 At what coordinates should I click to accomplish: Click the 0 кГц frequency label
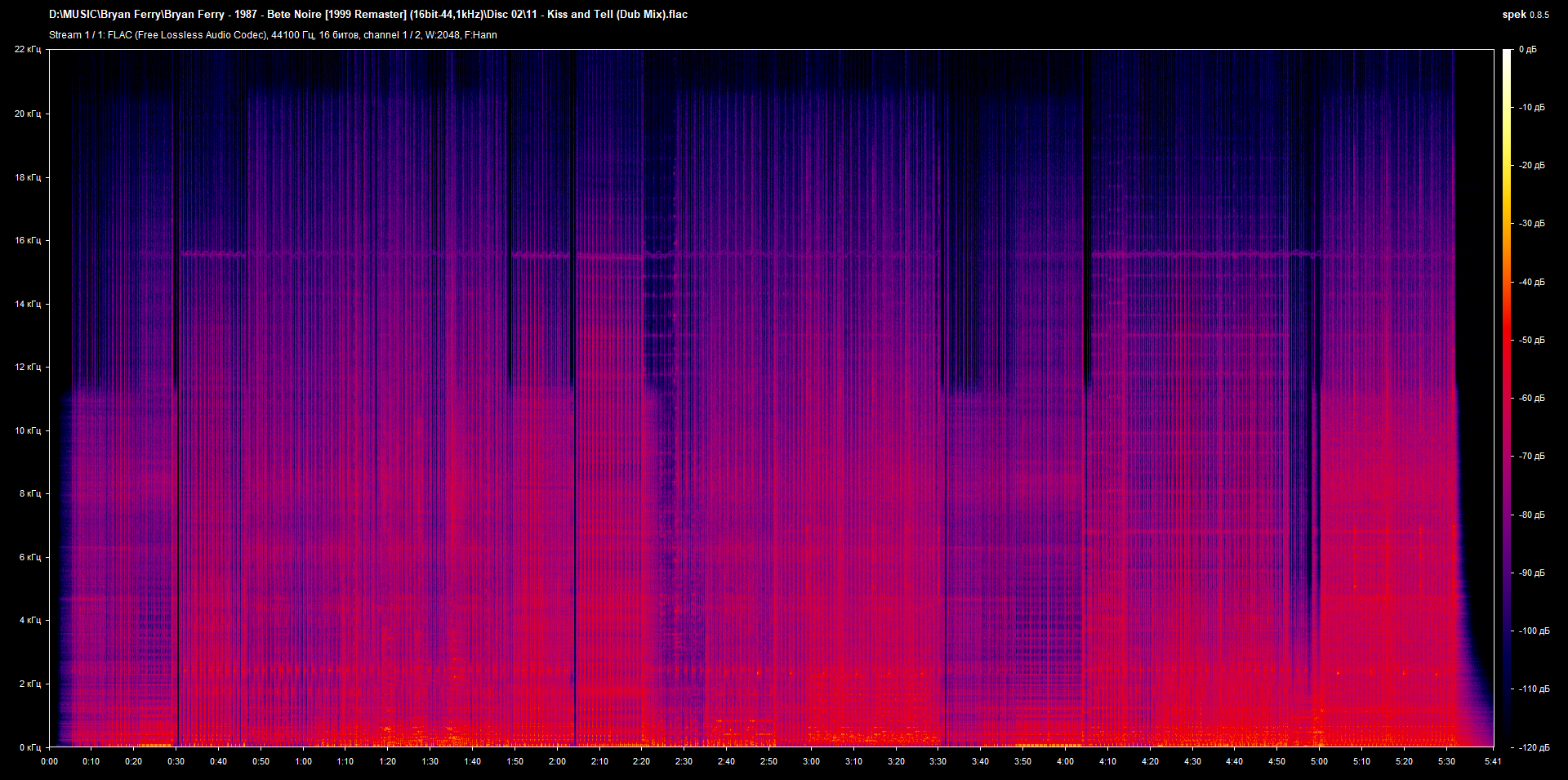pos(30,747)
